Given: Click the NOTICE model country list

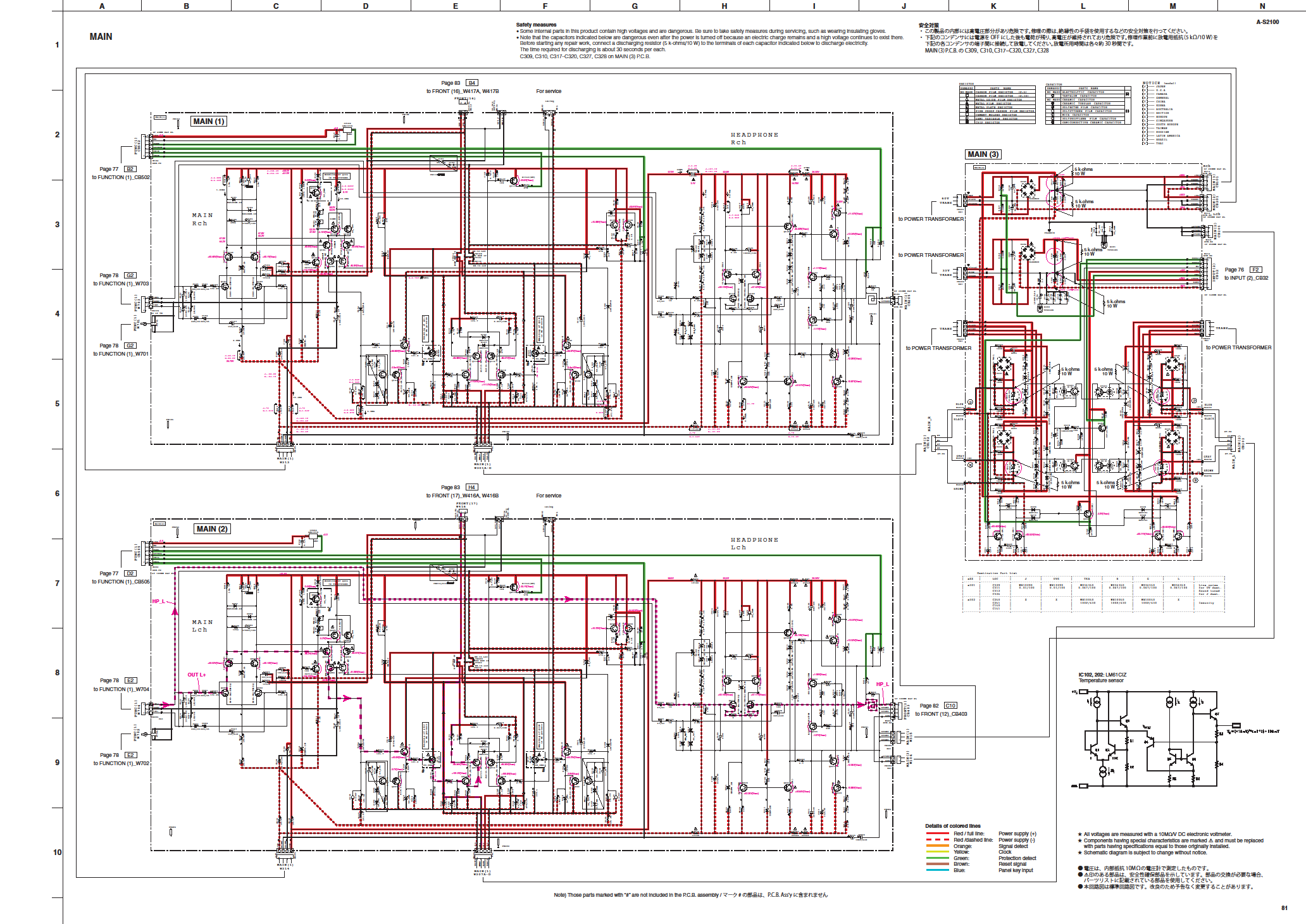Looking at the screenshot, I should pyautogui.click(x=1161, y=114).
